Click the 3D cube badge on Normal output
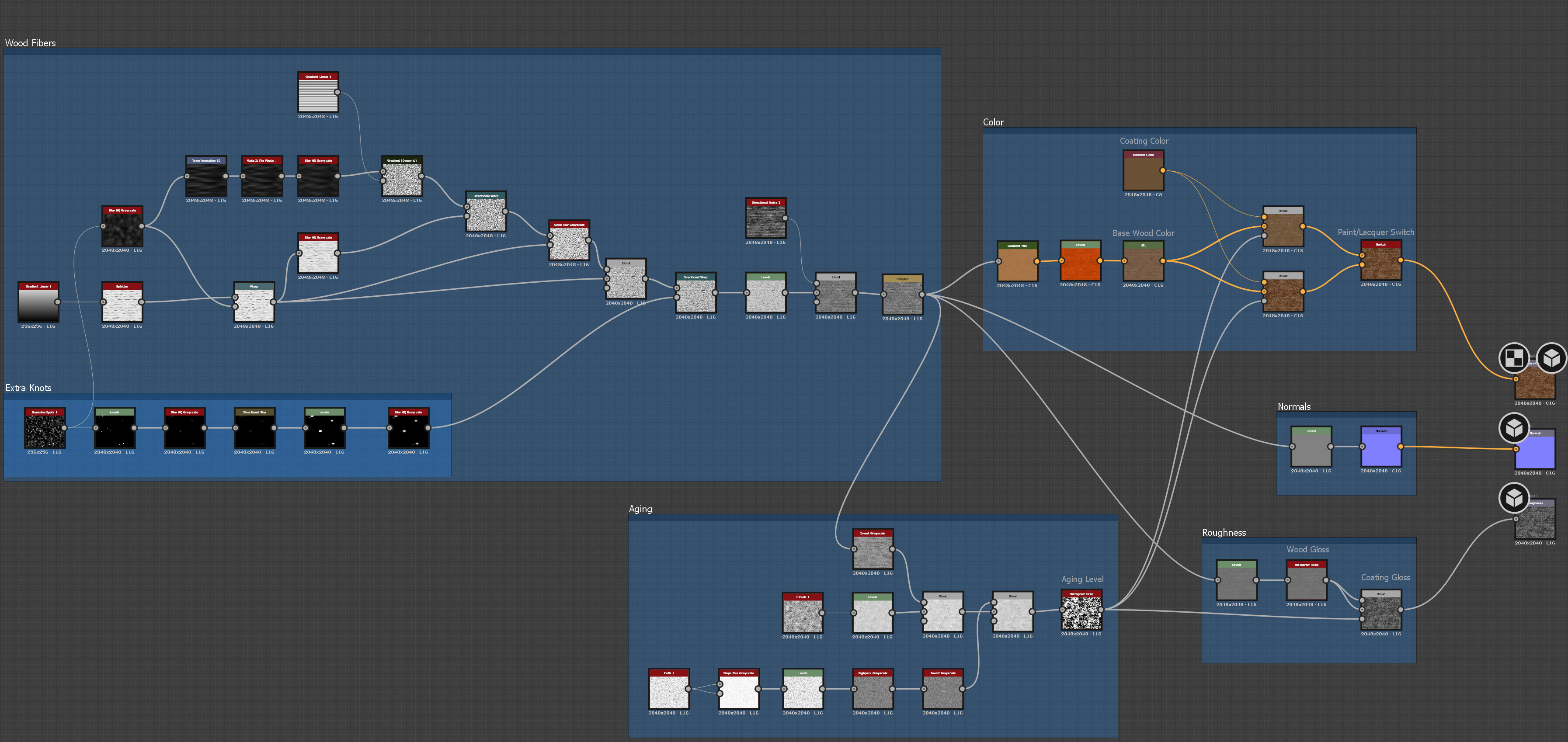 point(1514,428)
